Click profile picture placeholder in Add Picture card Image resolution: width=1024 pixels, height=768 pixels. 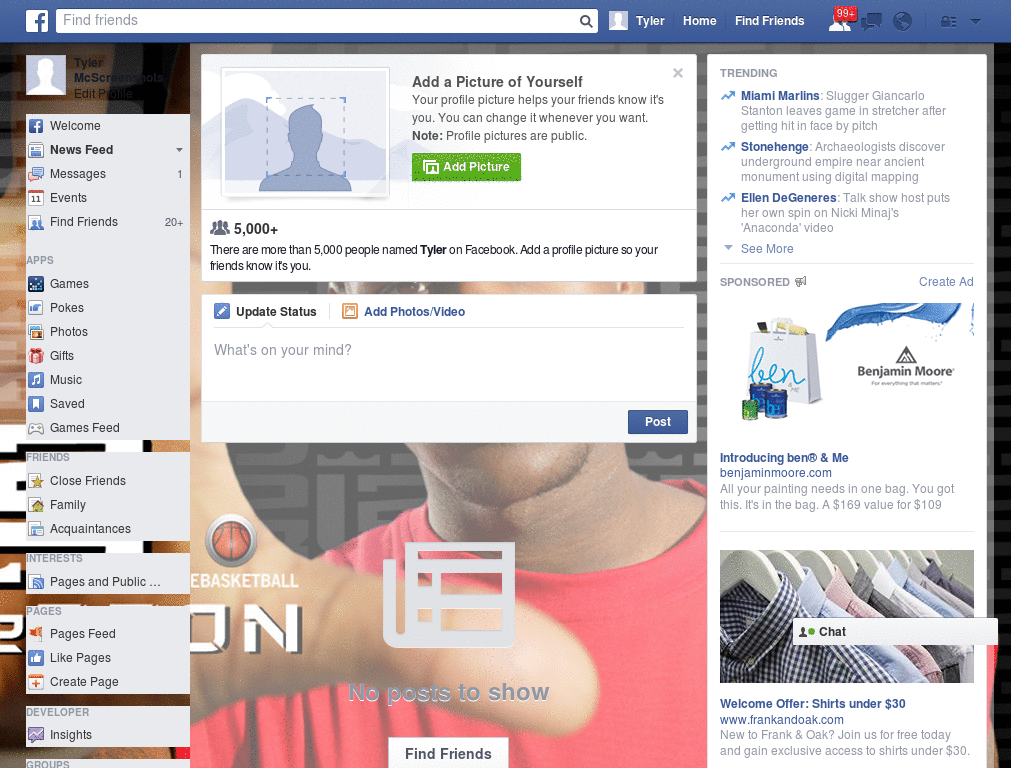click(306, 133)
